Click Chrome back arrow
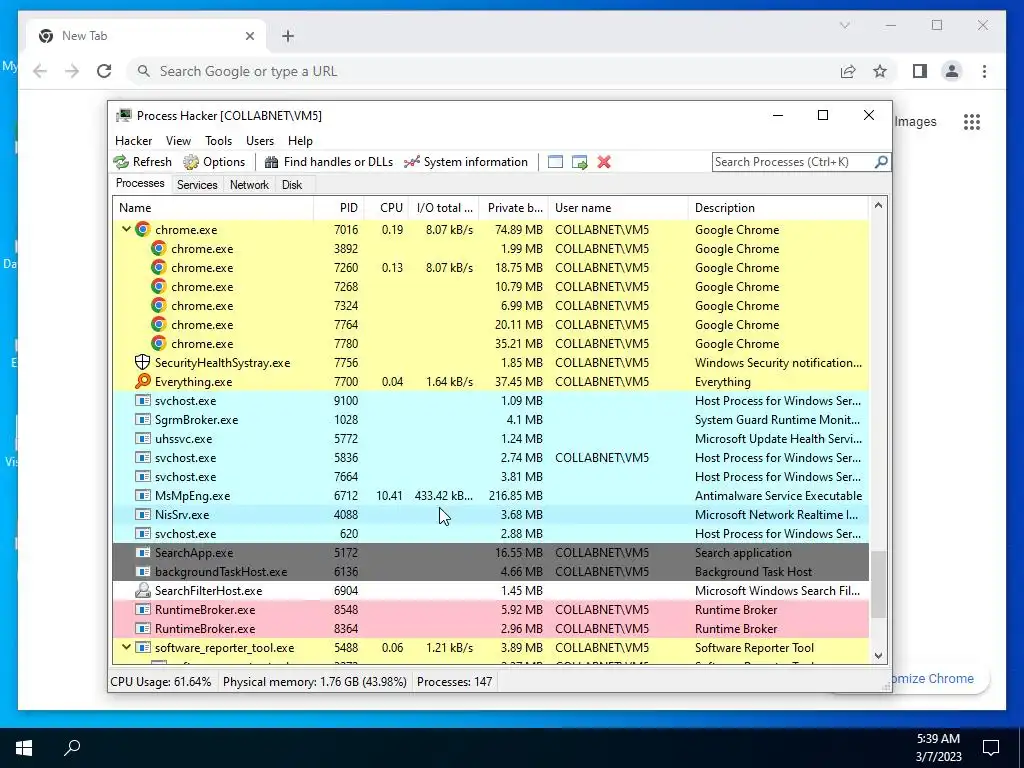 pyautogui.click(x=40, y=71)
